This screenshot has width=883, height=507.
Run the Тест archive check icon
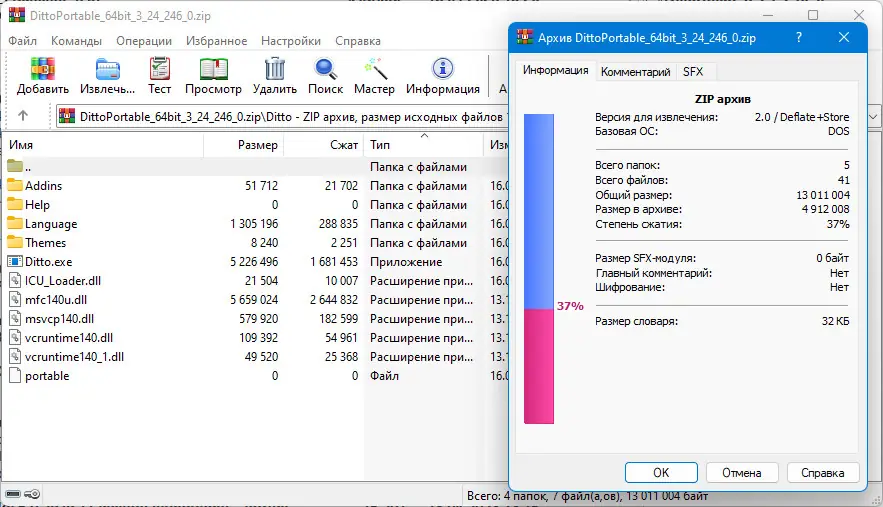159,69
